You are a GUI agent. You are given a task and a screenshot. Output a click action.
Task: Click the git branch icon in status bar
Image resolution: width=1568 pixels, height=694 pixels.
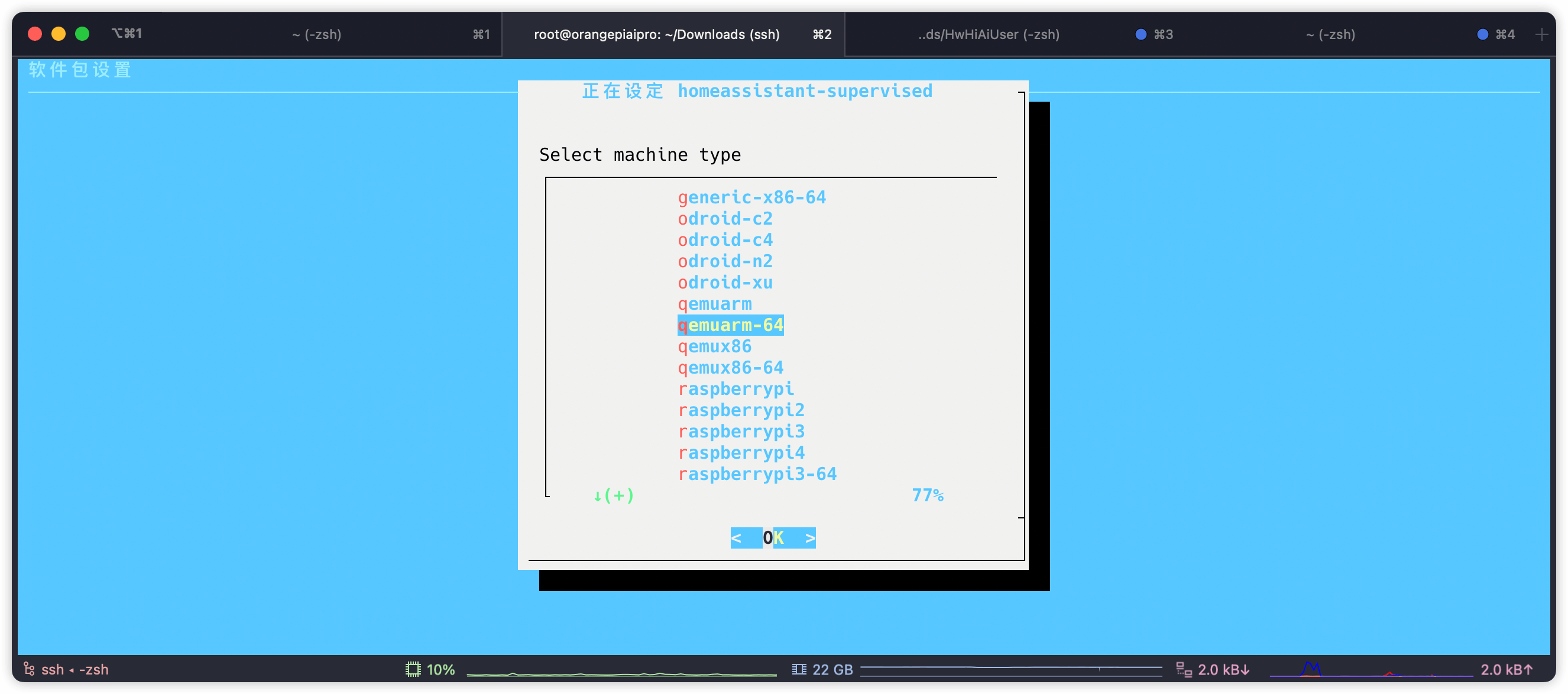[x=28, y=669]
